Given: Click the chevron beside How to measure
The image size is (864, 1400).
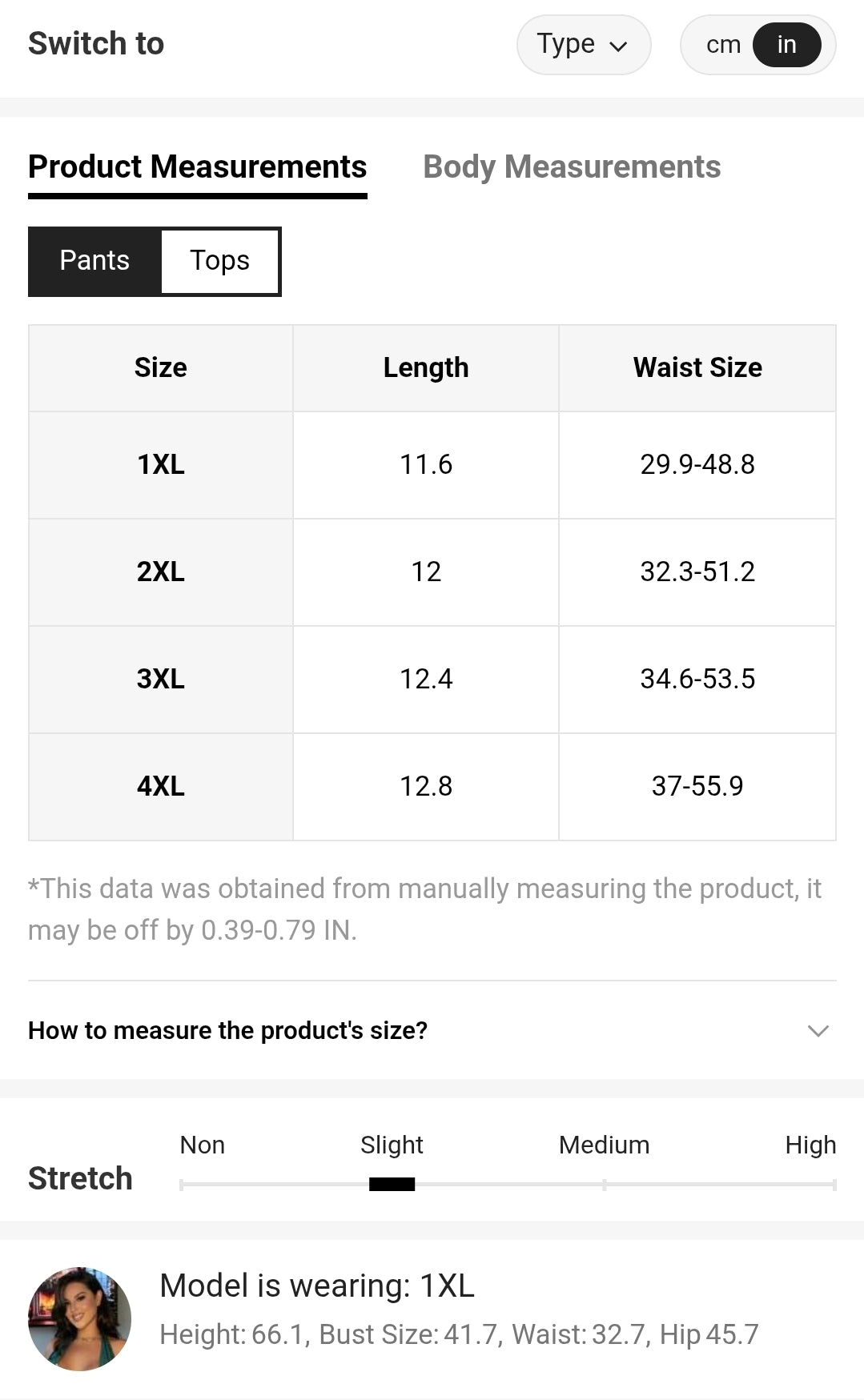Looking at the screenshot, I should [x=818, y=1030].
